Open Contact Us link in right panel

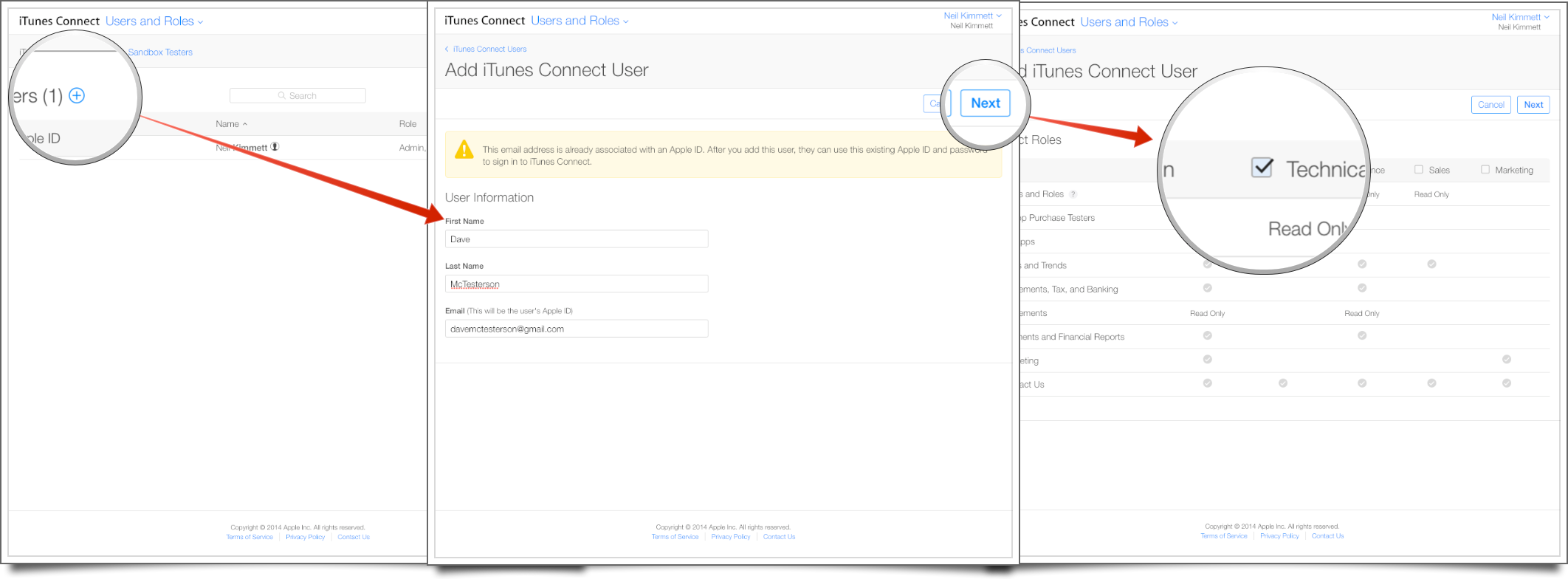click(x=1328, y=536)
